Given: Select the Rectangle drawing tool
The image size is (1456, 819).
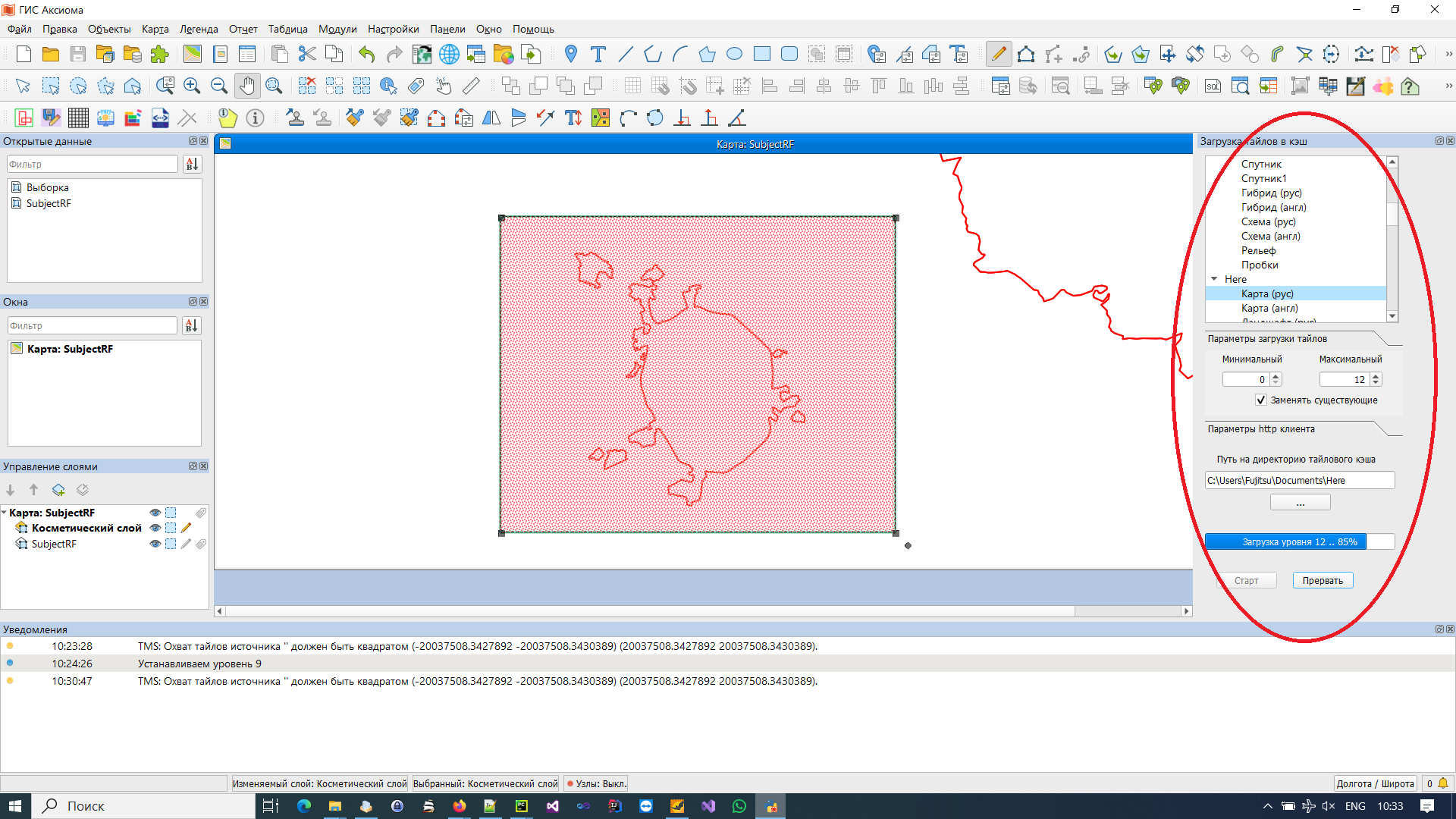Looking at the screenshot, I should [762, 54].
